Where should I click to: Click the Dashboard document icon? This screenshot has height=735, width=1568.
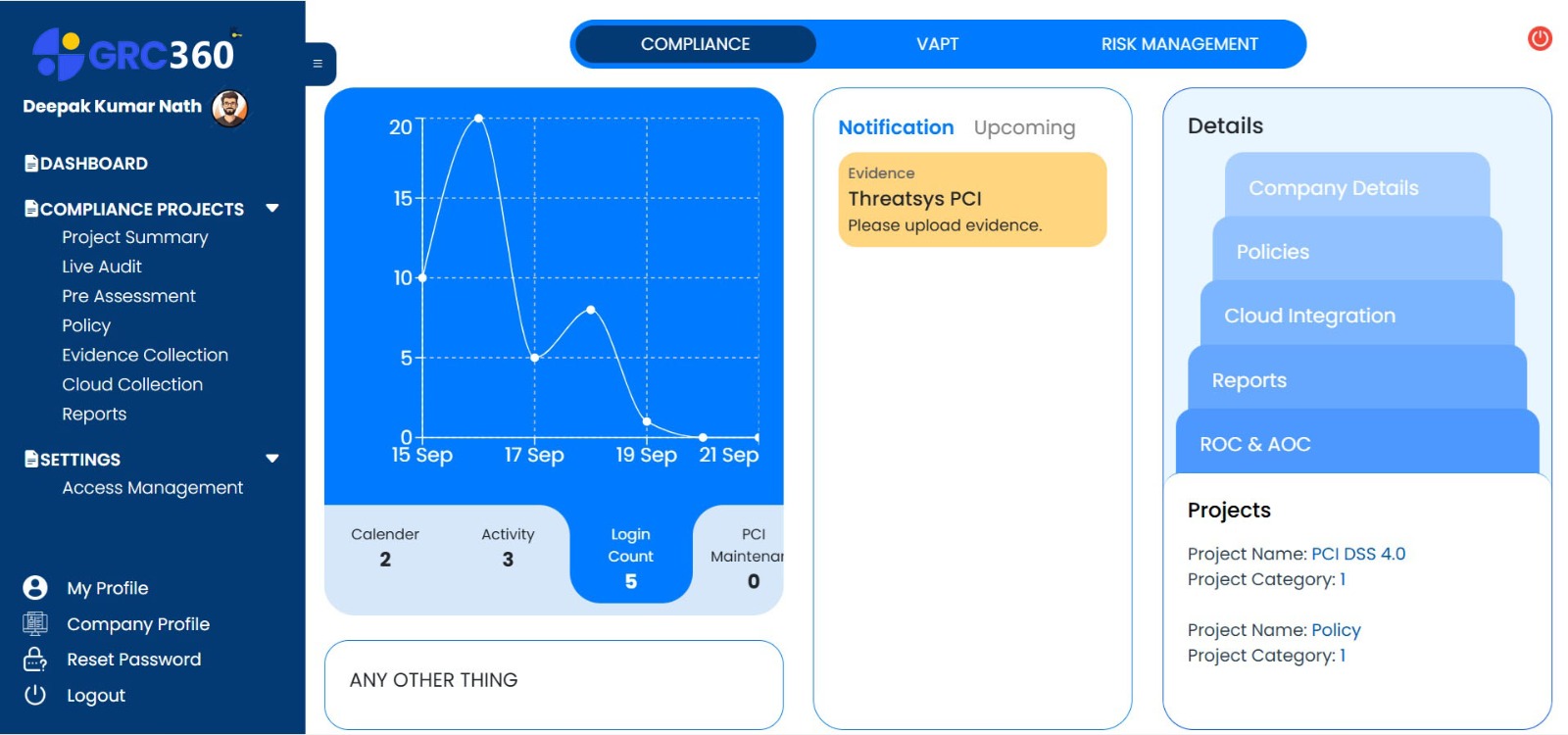coord(31,164)
